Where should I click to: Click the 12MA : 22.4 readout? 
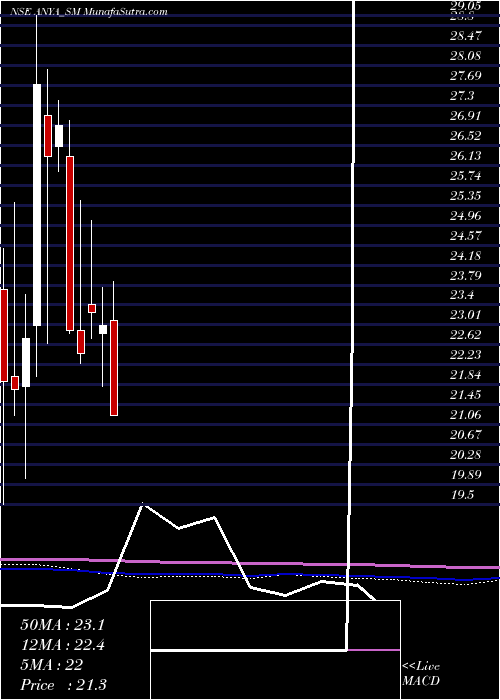62,645
